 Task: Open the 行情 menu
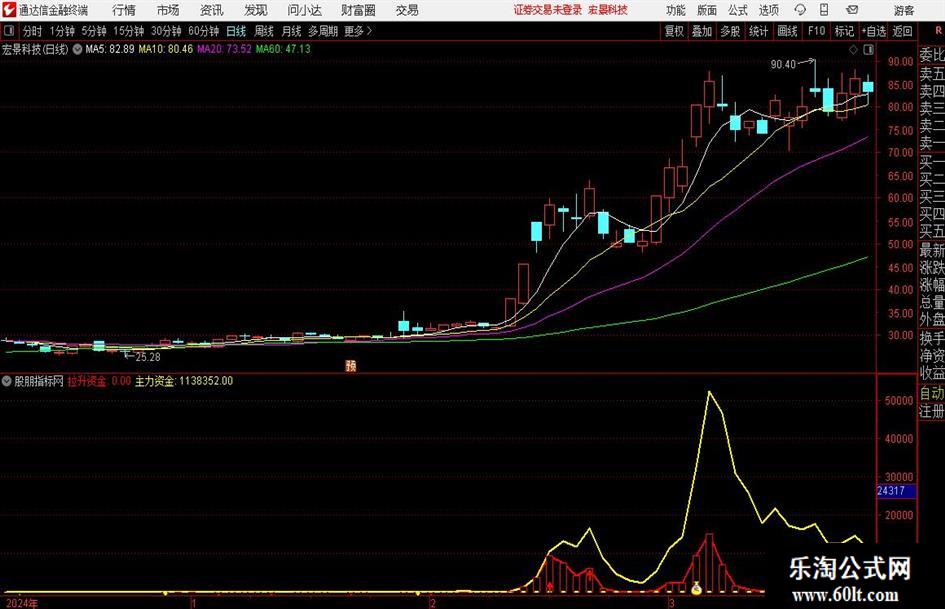(124, 10)
